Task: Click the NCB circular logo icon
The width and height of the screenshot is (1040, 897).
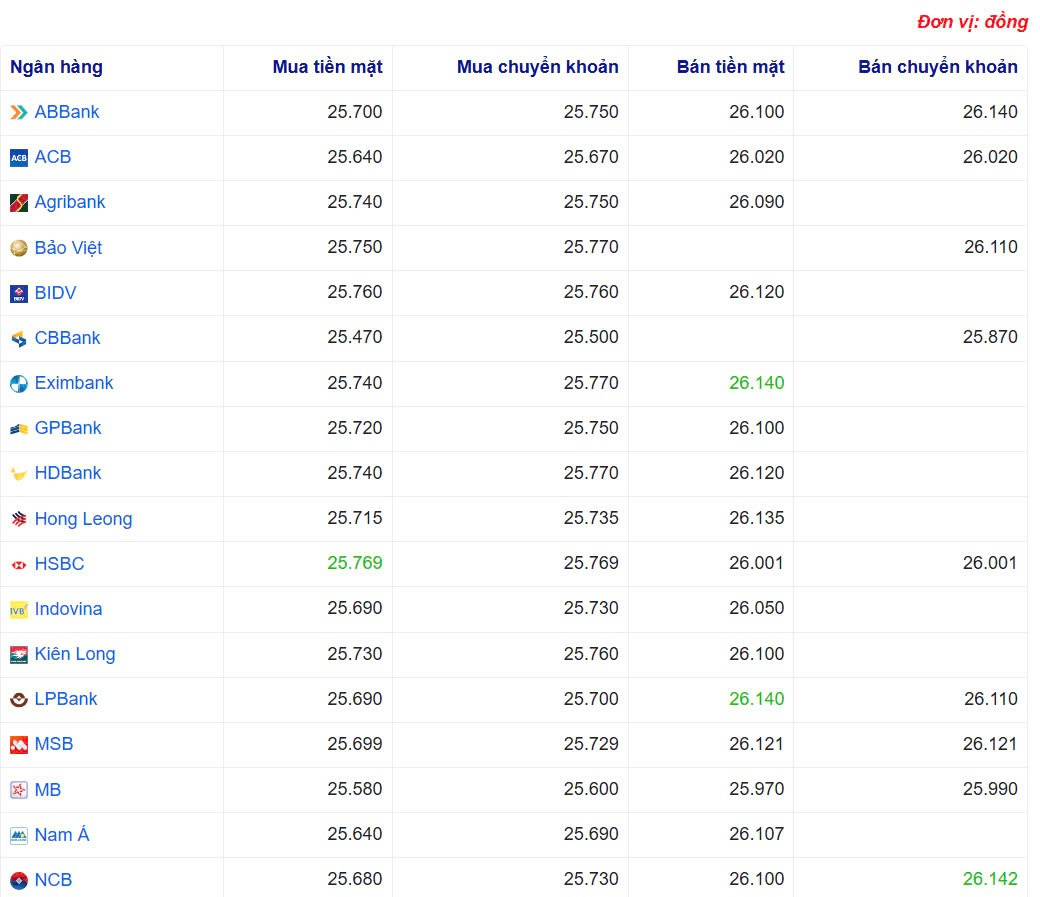Action: [x=17, y=879]
